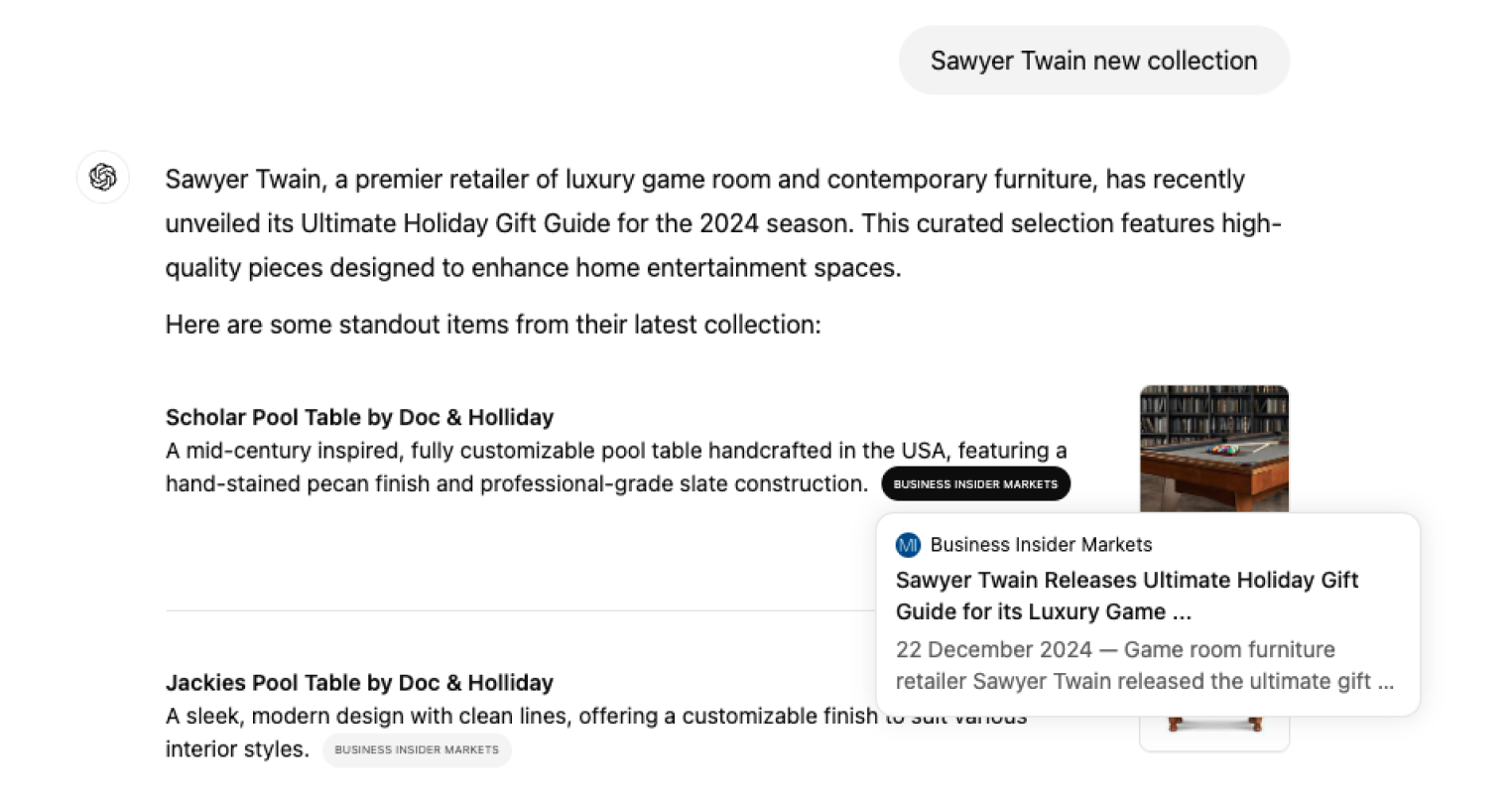Open the Scholar pool table thumbnail image
The image size is (1512, 804).
1213,447
